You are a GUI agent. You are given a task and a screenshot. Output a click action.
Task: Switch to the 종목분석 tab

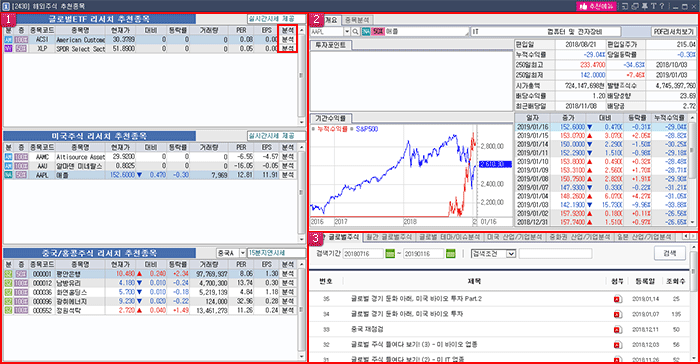[357, 20]
